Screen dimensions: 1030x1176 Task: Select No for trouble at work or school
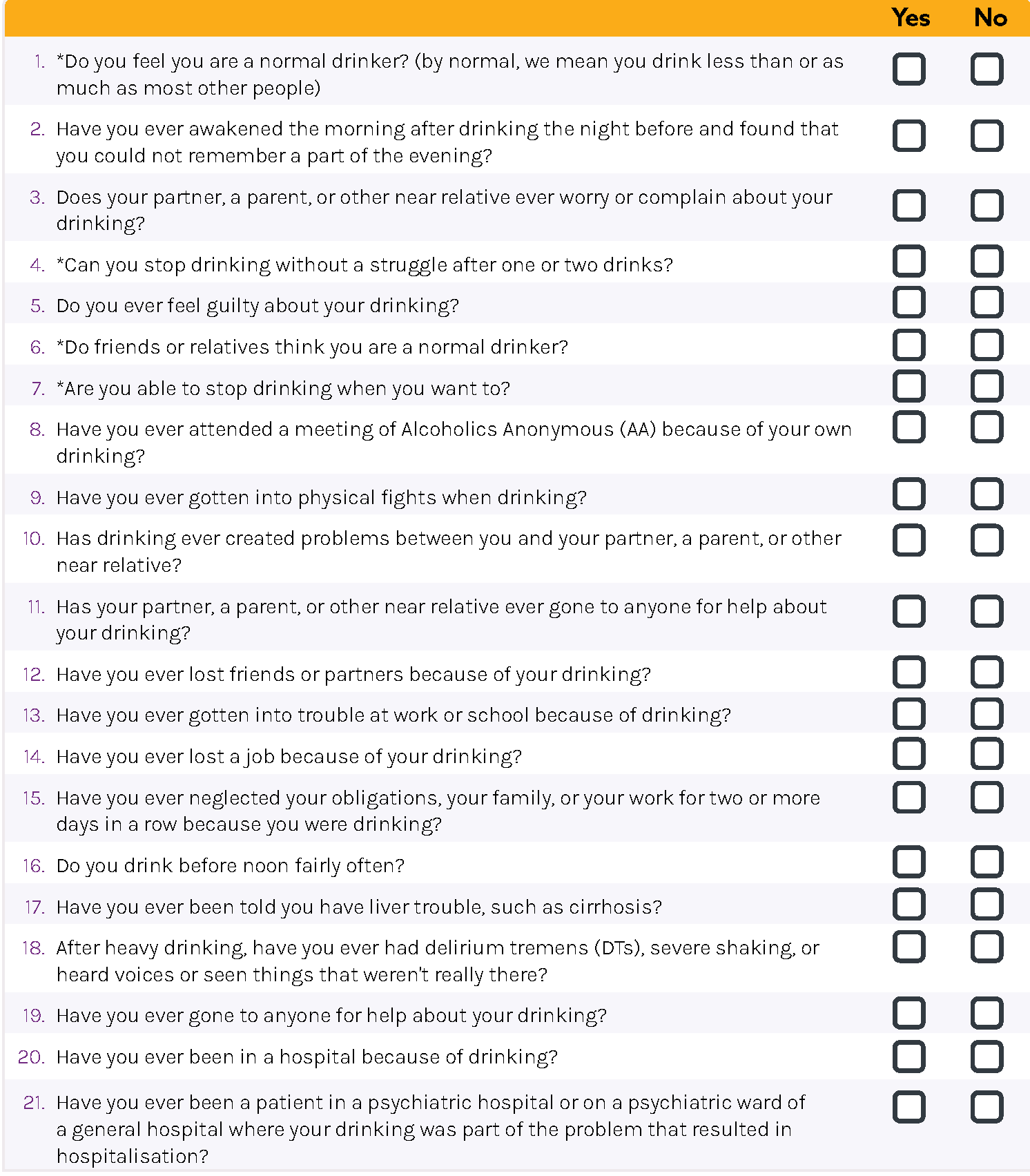pos(987,714)
